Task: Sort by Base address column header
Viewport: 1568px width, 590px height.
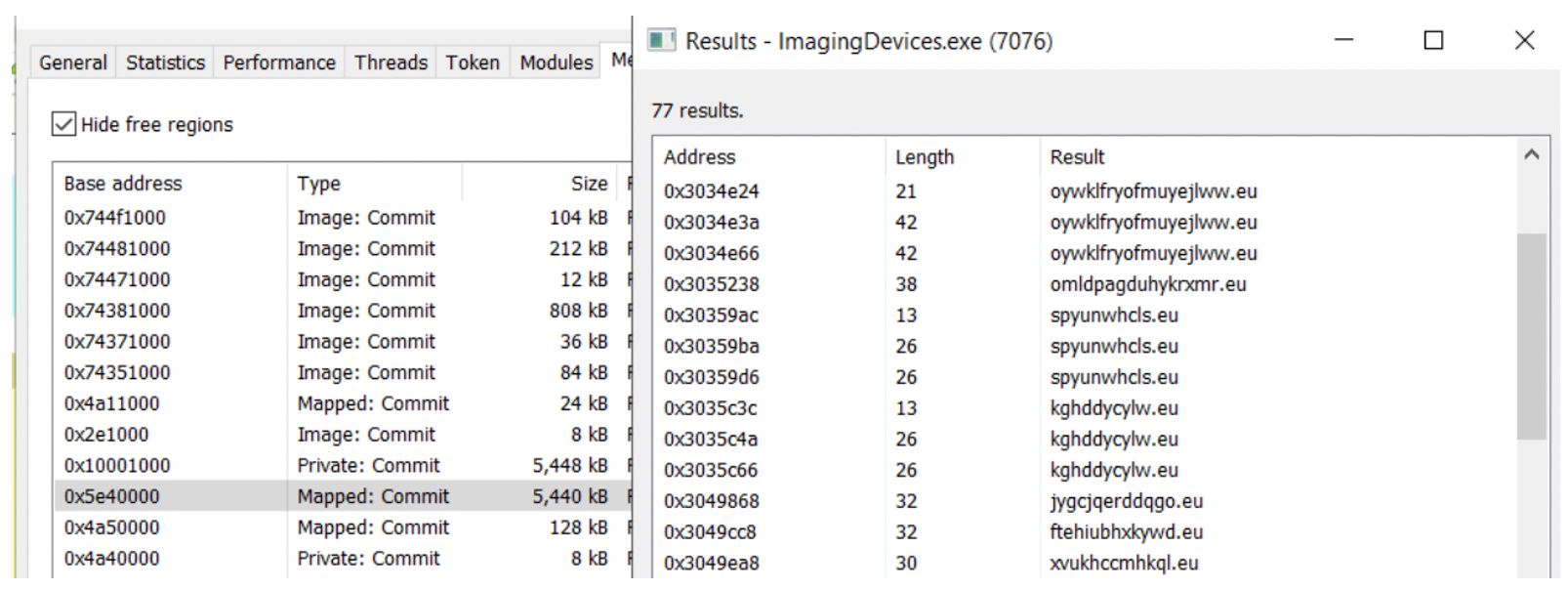Action: point(123,184)
